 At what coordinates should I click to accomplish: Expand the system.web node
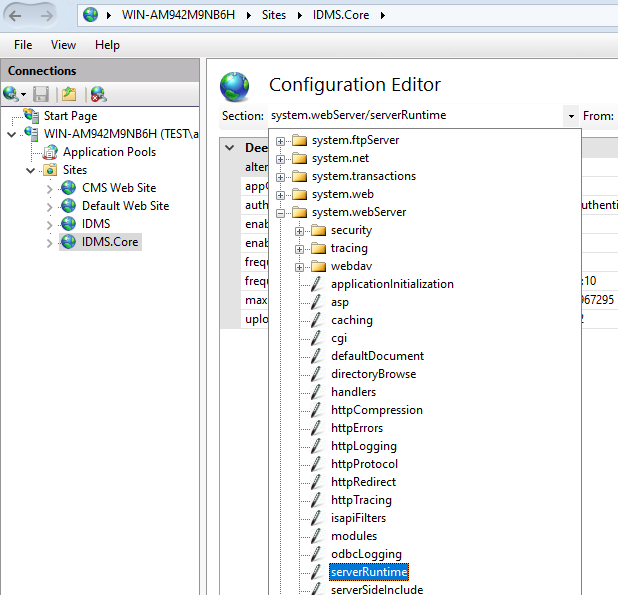point(280,195)
